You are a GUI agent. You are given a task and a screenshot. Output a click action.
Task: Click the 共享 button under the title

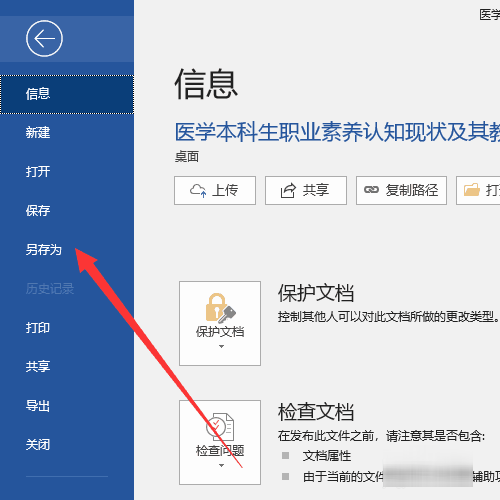click(306, 190)
